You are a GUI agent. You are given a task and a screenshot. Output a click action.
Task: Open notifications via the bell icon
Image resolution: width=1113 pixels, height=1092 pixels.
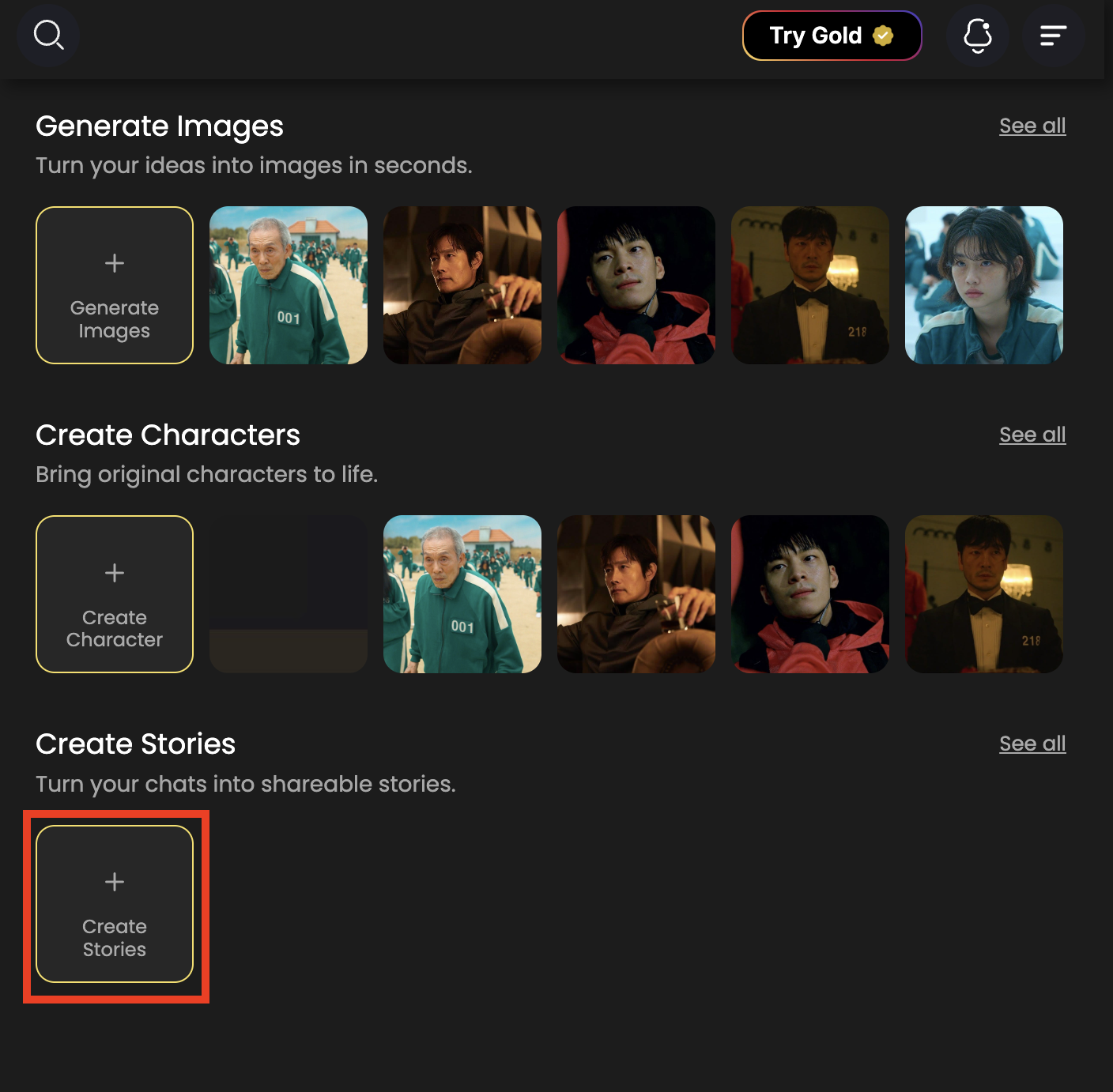point(978,36)
